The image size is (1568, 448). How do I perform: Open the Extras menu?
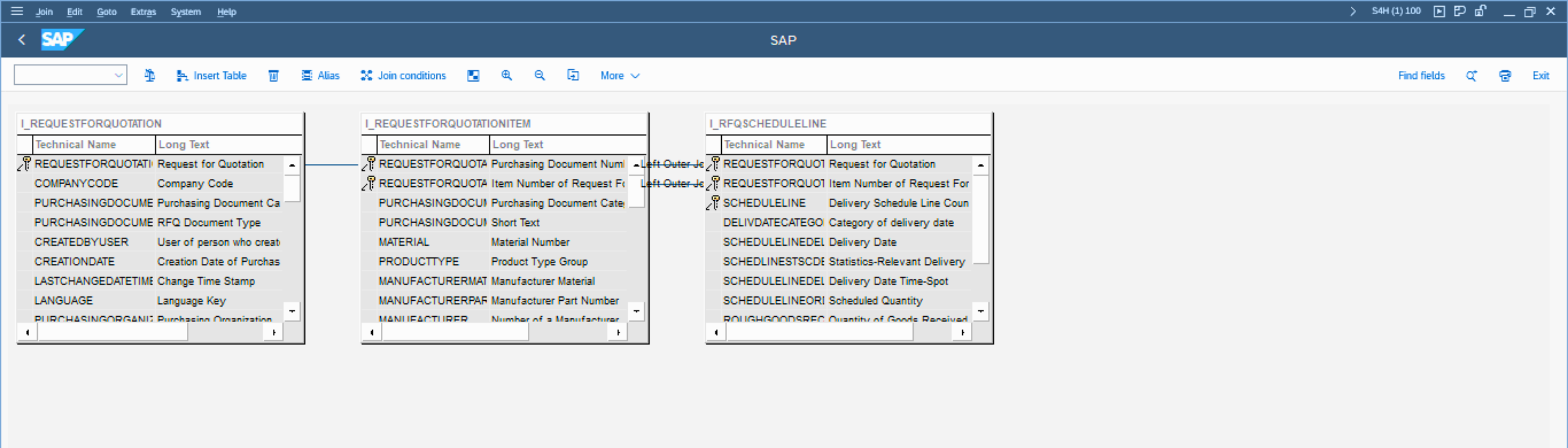143,12
